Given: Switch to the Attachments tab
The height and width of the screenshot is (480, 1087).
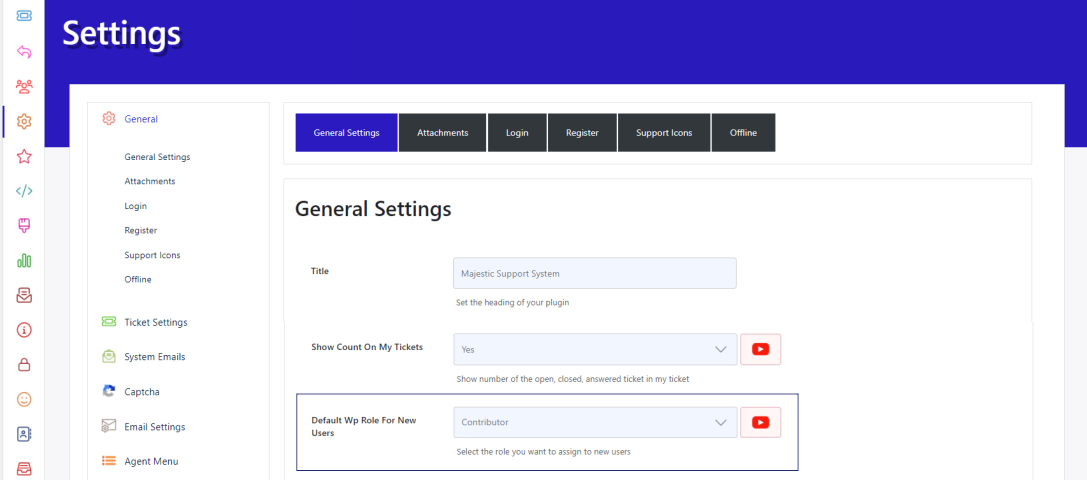Looking at the screenshot, I should pos(442,133).
